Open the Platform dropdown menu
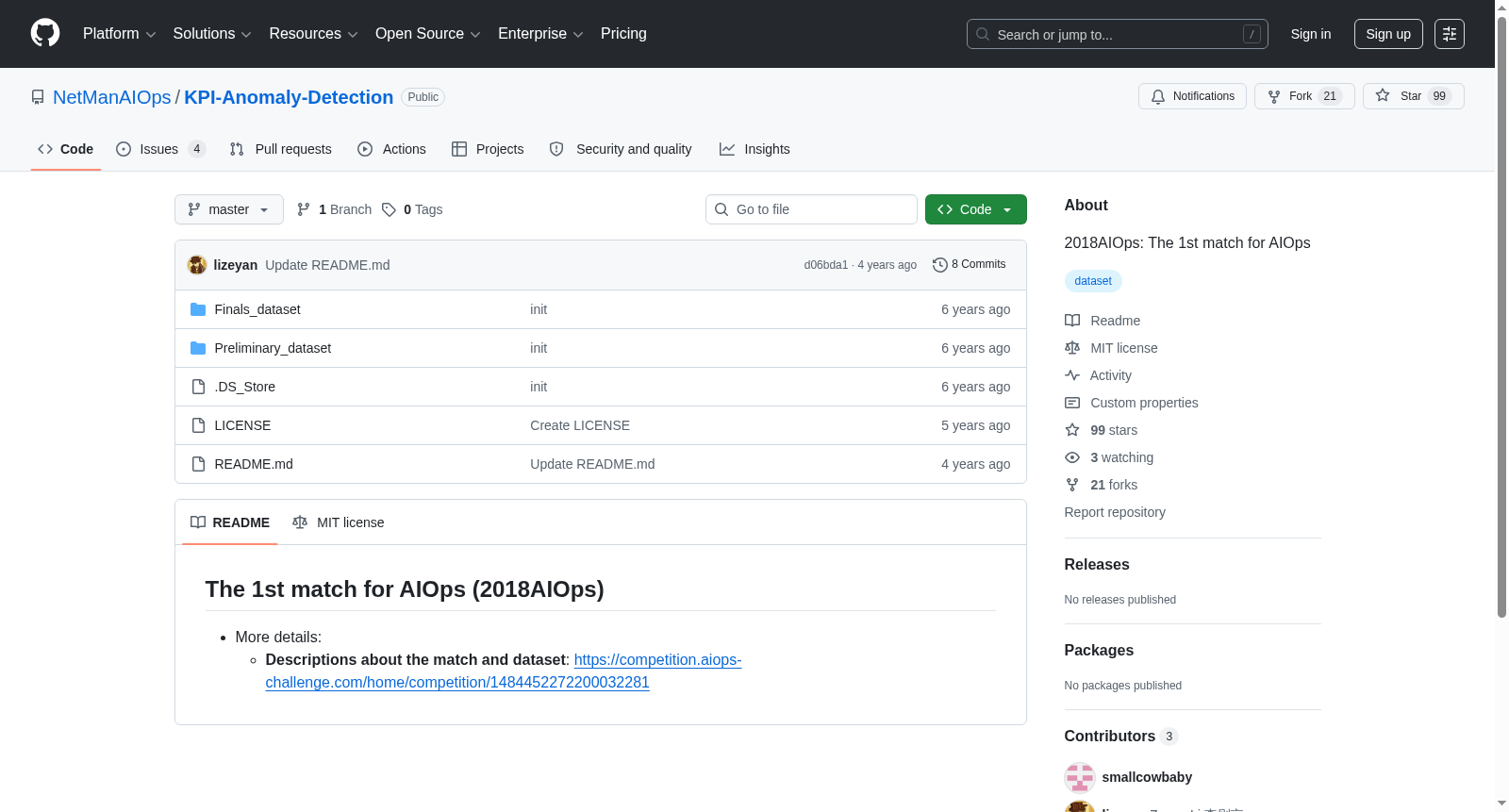The image size is (1509, 812). point(119,34)
